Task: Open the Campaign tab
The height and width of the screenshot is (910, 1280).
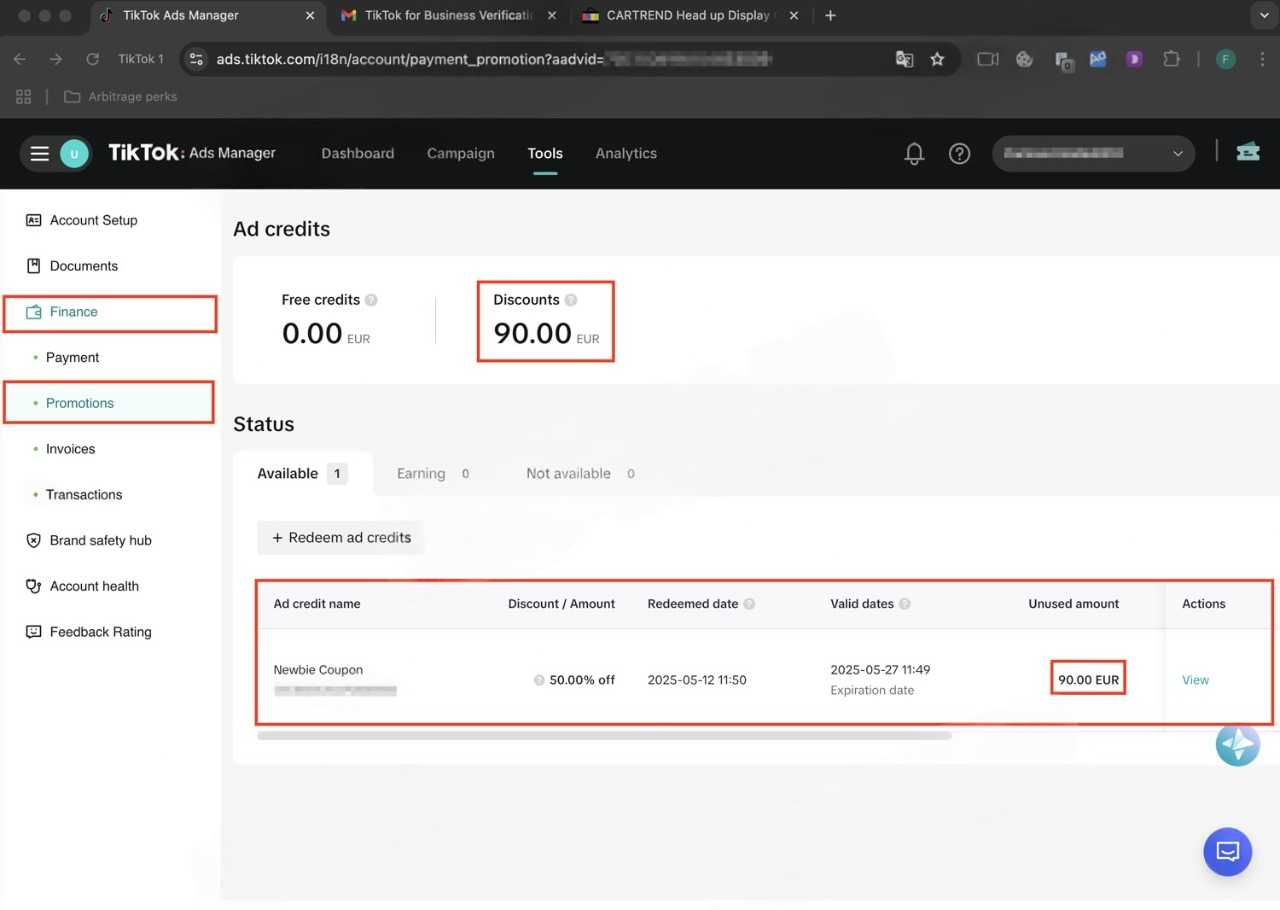Action: 461,154
